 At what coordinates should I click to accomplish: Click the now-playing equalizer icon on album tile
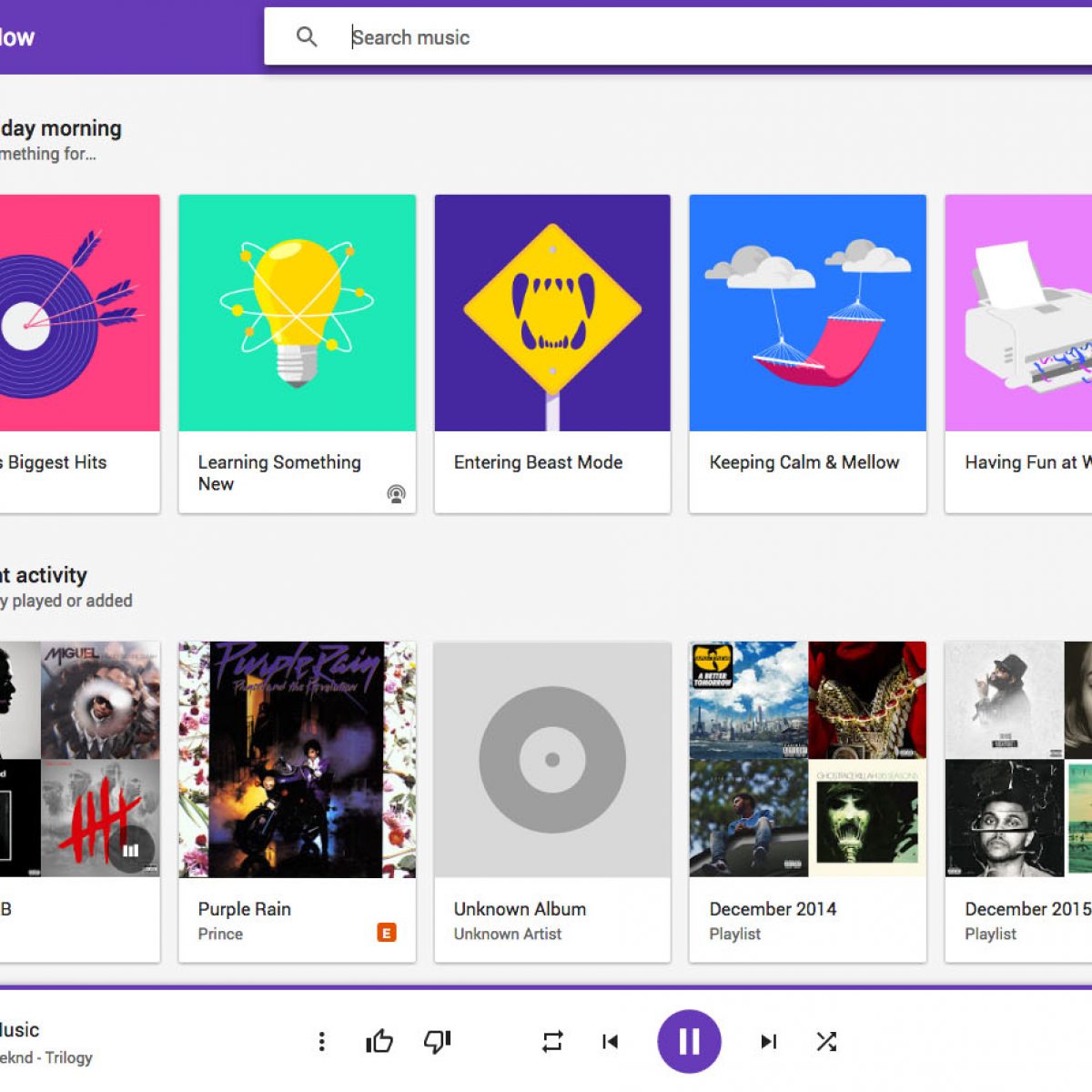pos(131,850)
